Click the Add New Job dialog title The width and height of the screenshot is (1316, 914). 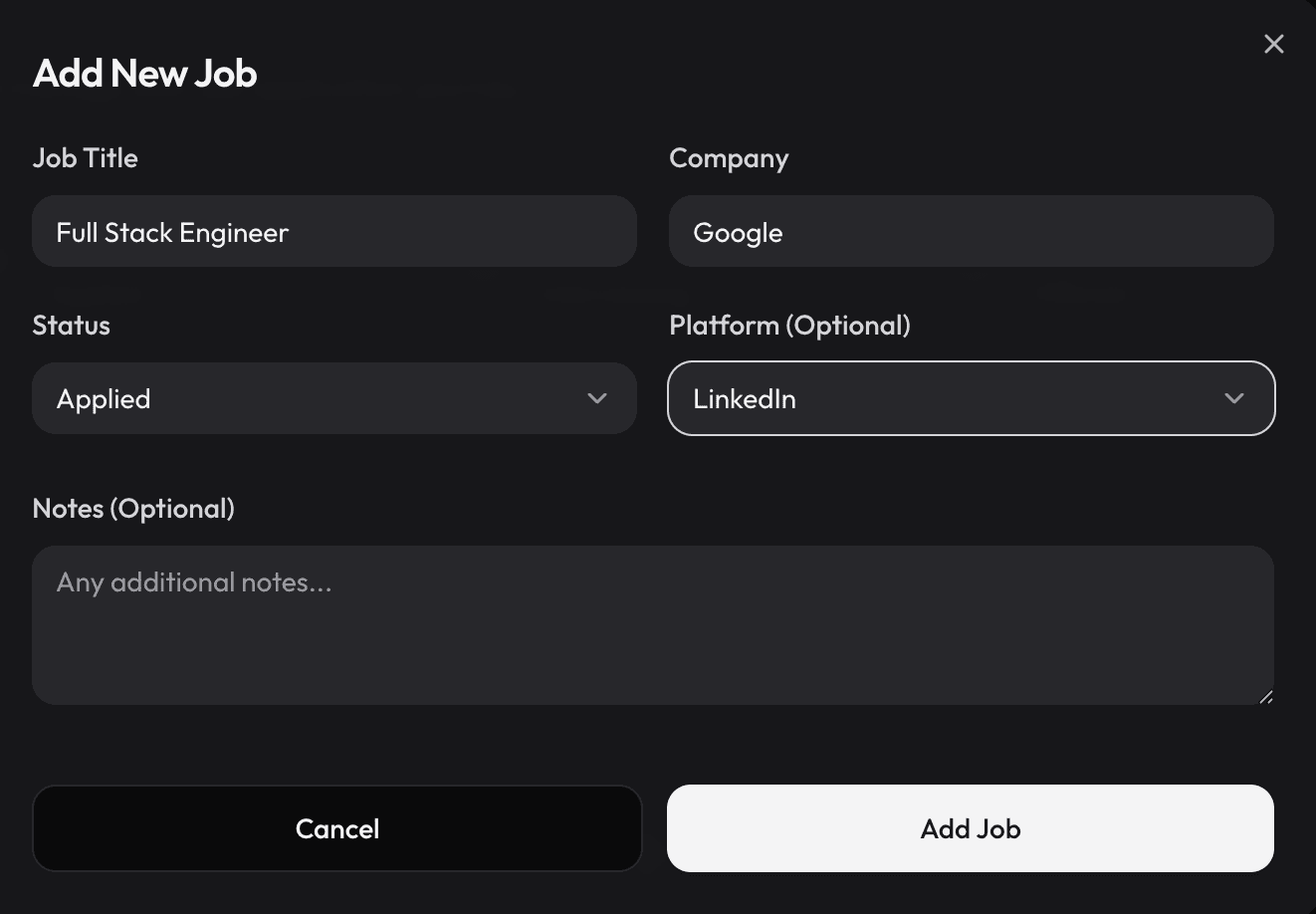pyautogui.click(x=144, y=73)
